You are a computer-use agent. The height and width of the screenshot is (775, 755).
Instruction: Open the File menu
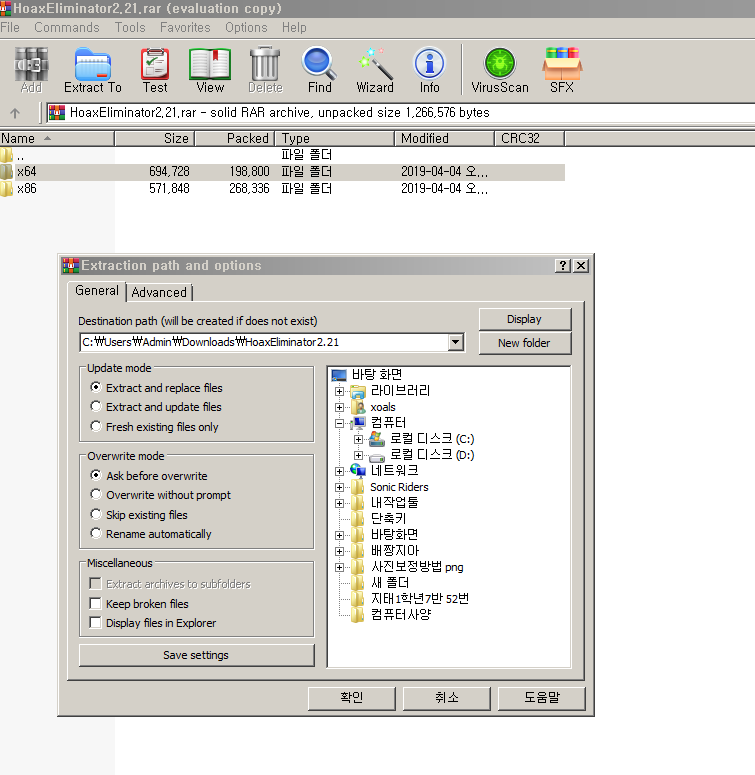click(10, 28)
